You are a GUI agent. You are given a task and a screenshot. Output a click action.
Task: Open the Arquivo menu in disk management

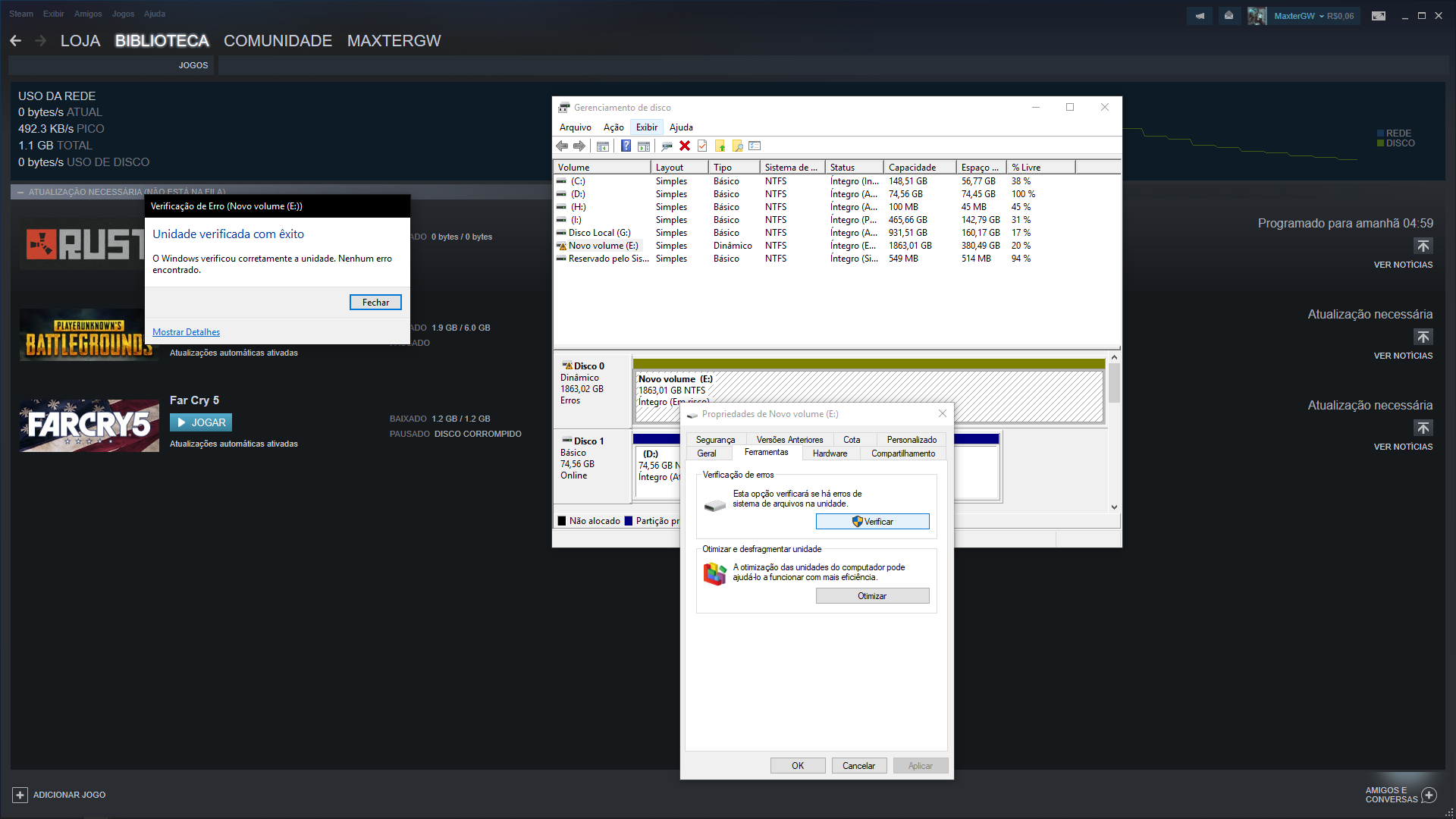(576, 127)
